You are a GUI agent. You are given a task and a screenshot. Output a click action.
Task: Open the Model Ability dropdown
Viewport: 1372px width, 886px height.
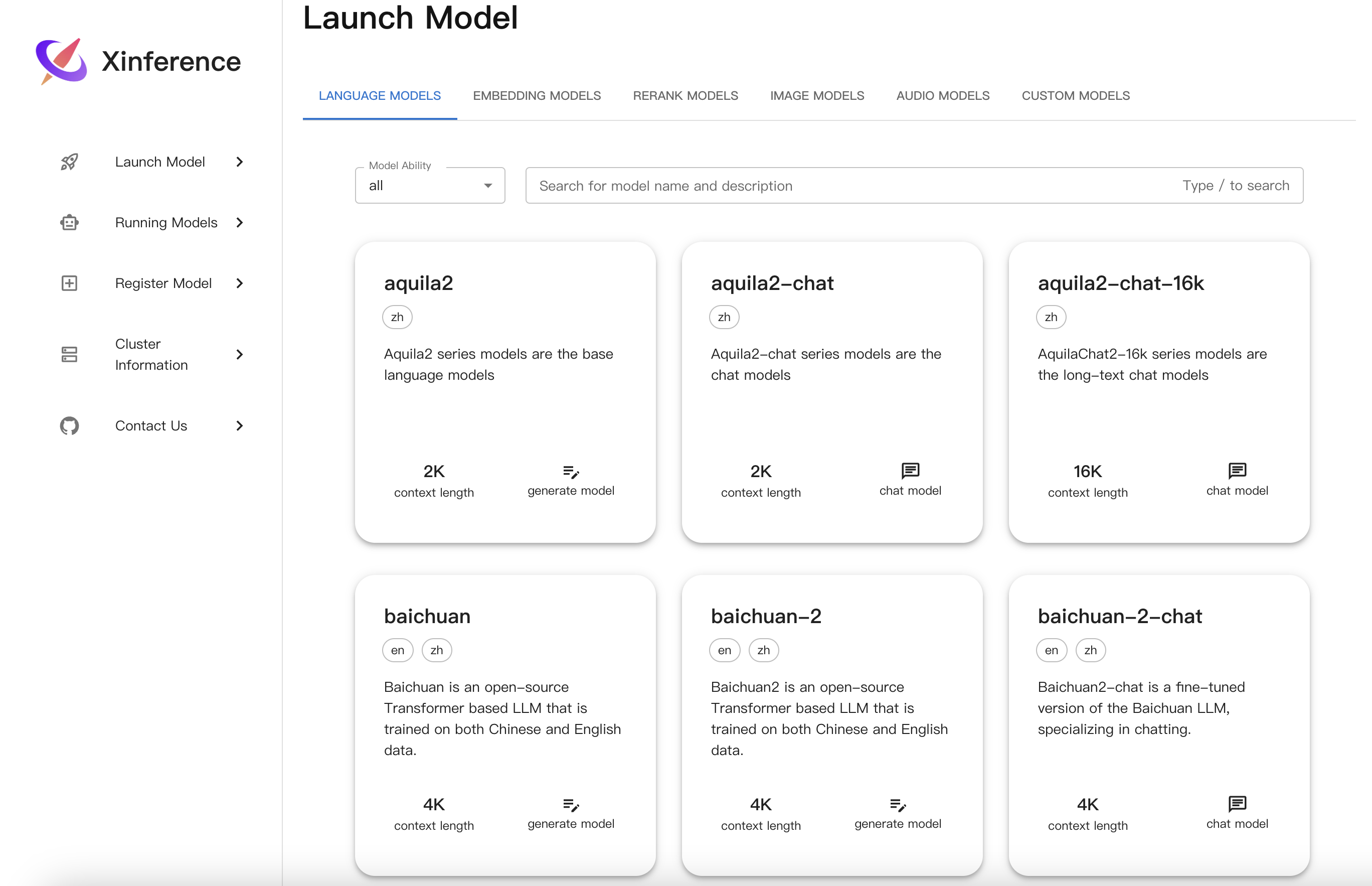pos(430,186)
